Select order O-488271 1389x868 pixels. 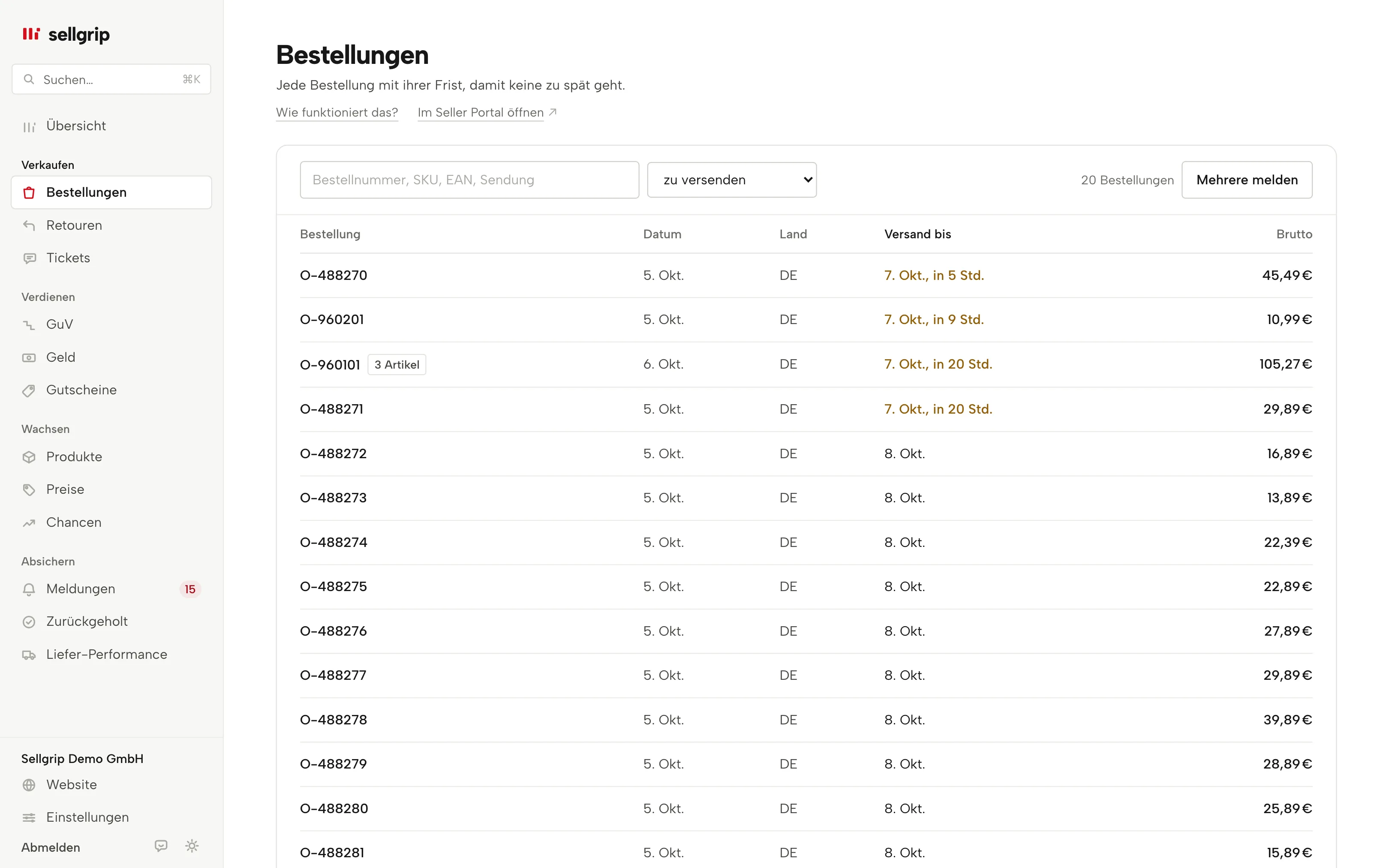[x=332, y=409]
